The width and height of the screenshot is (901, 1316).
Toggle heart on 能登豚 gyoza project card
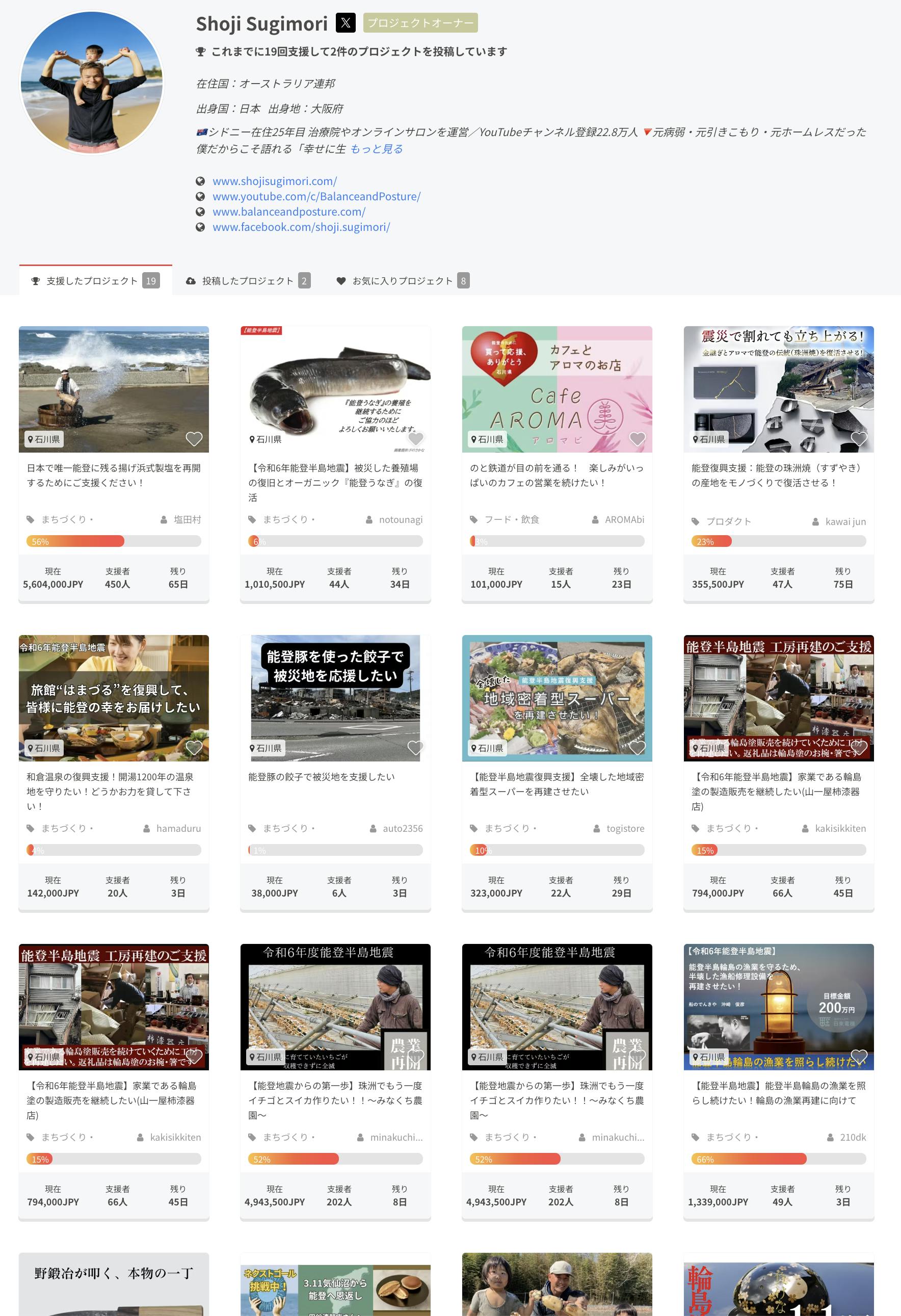(416, 748)
